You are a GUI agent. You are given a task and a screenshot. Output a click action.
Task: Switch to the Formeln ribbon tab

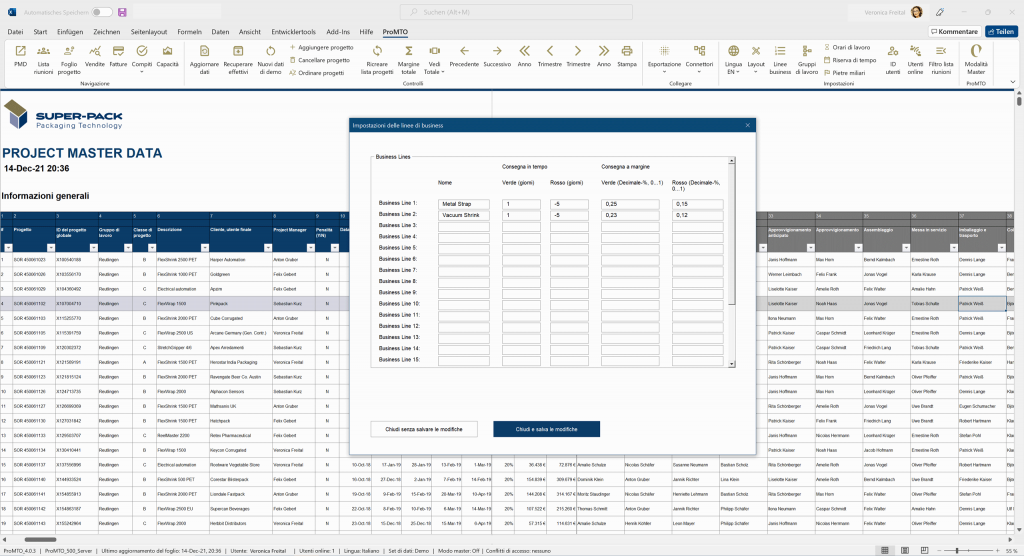tap(189, 31)
